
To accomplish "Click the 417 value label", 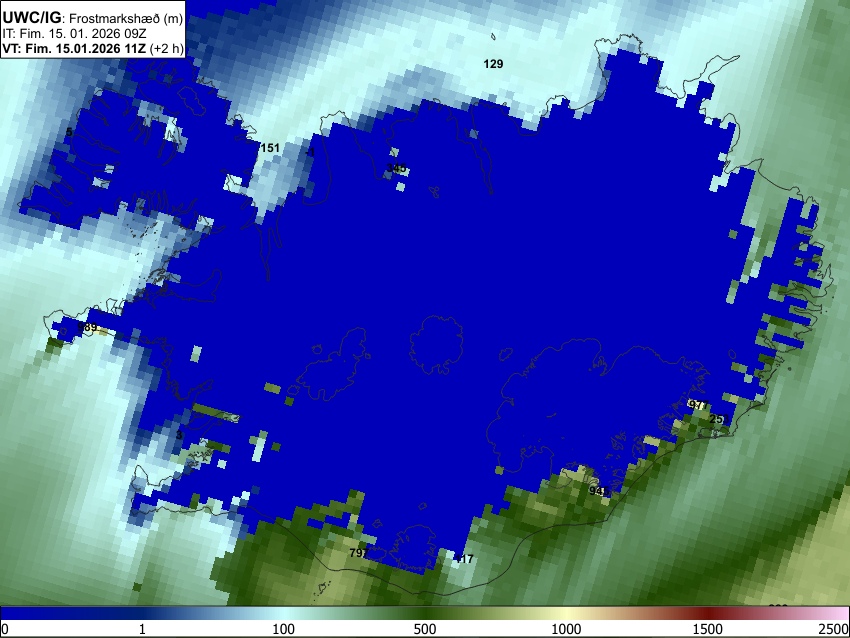I will (463, 558).
